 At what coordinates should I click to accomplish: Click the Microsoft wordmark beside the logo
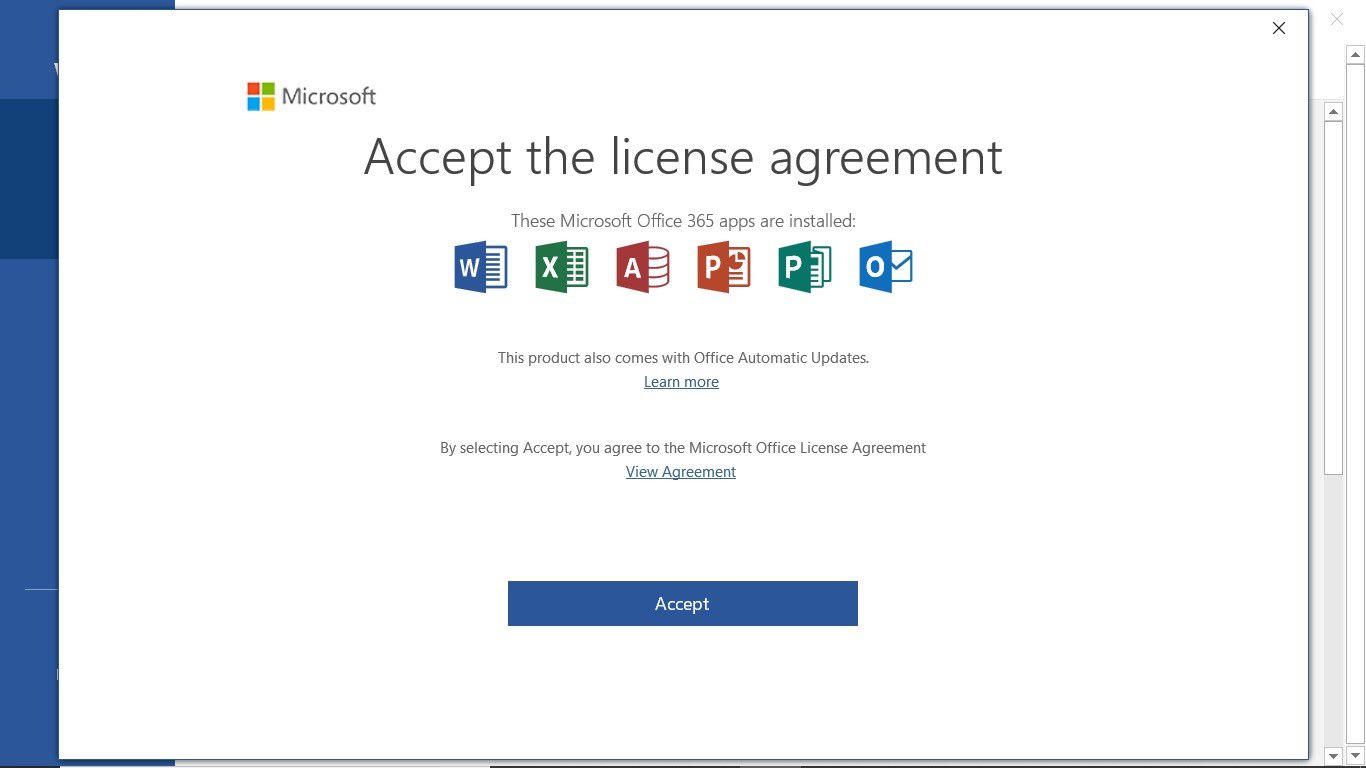pos(330,96)
